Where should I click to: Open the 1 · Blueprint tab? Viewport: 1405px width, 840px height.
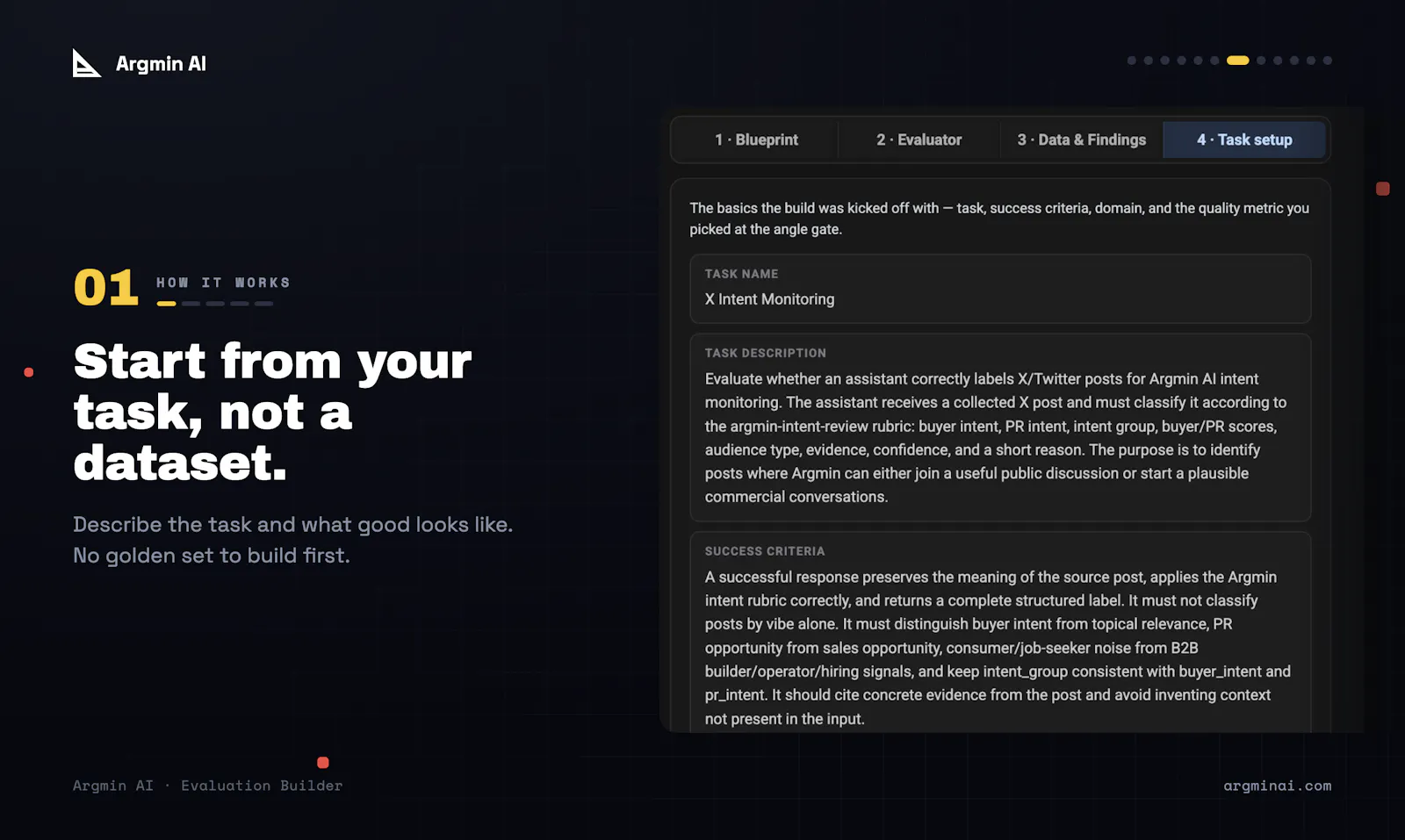coord(756,140)
